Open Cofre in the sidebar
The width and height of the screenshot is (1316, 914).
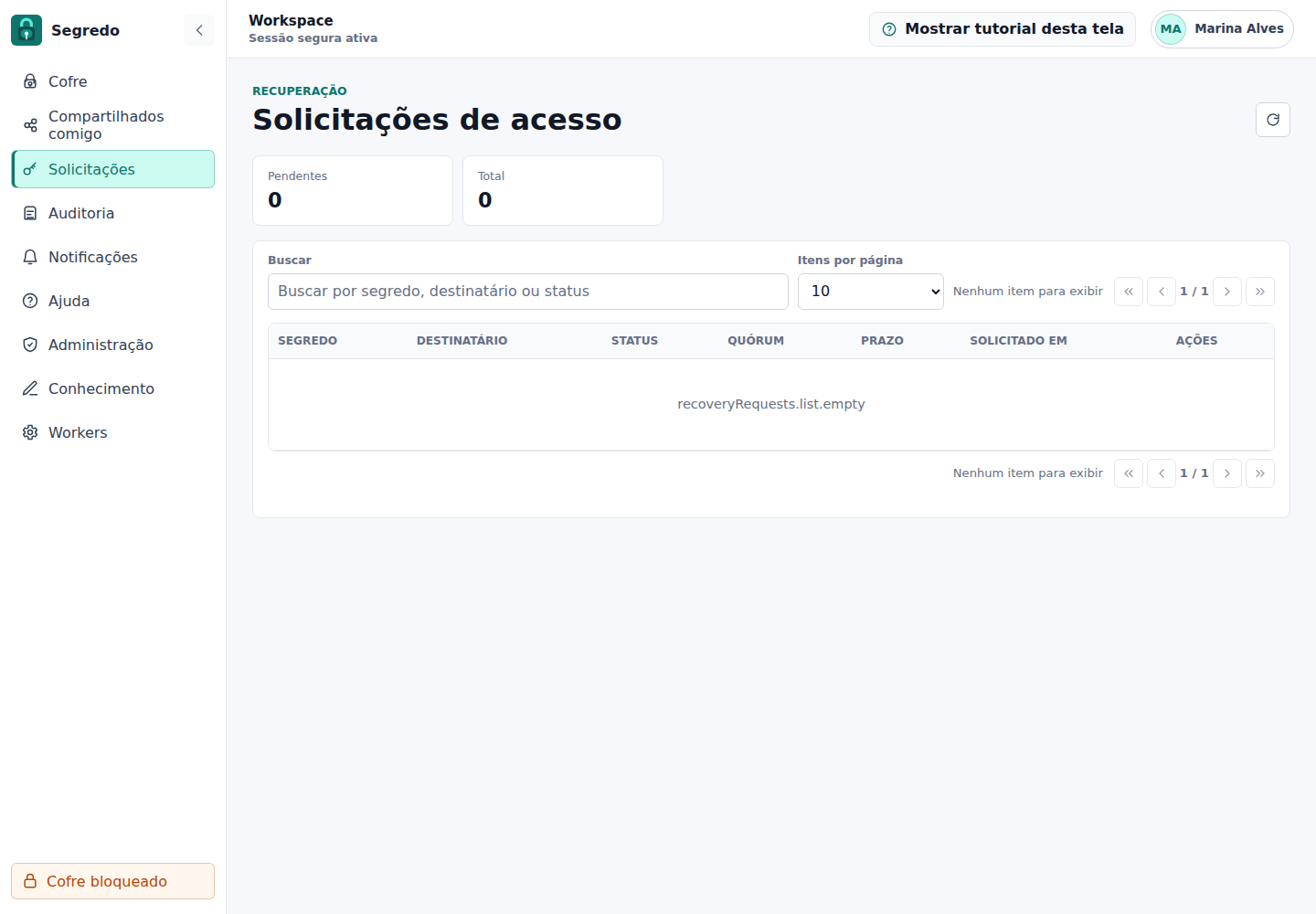coord(113,81)
